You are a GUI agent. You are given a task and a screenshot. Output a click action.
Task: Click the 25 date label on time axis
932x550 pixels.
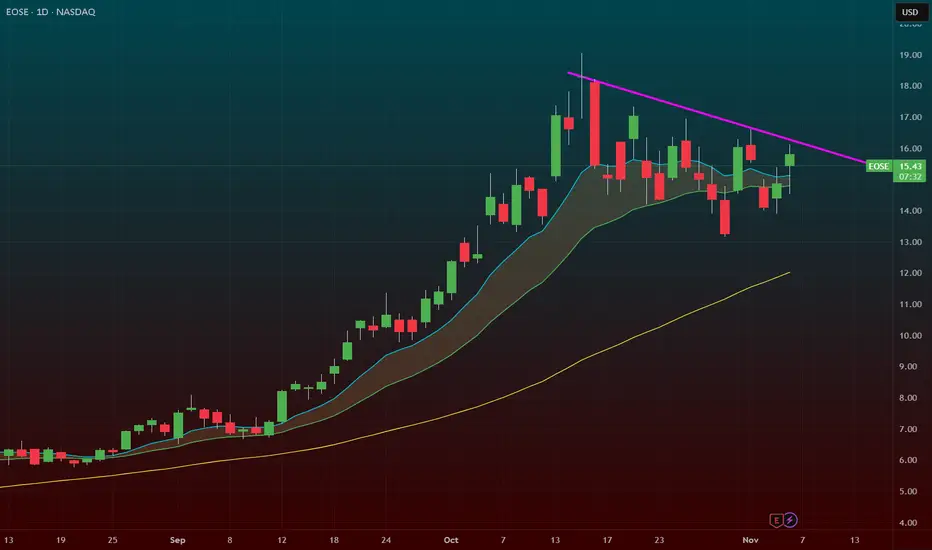(x=112, y=540)
